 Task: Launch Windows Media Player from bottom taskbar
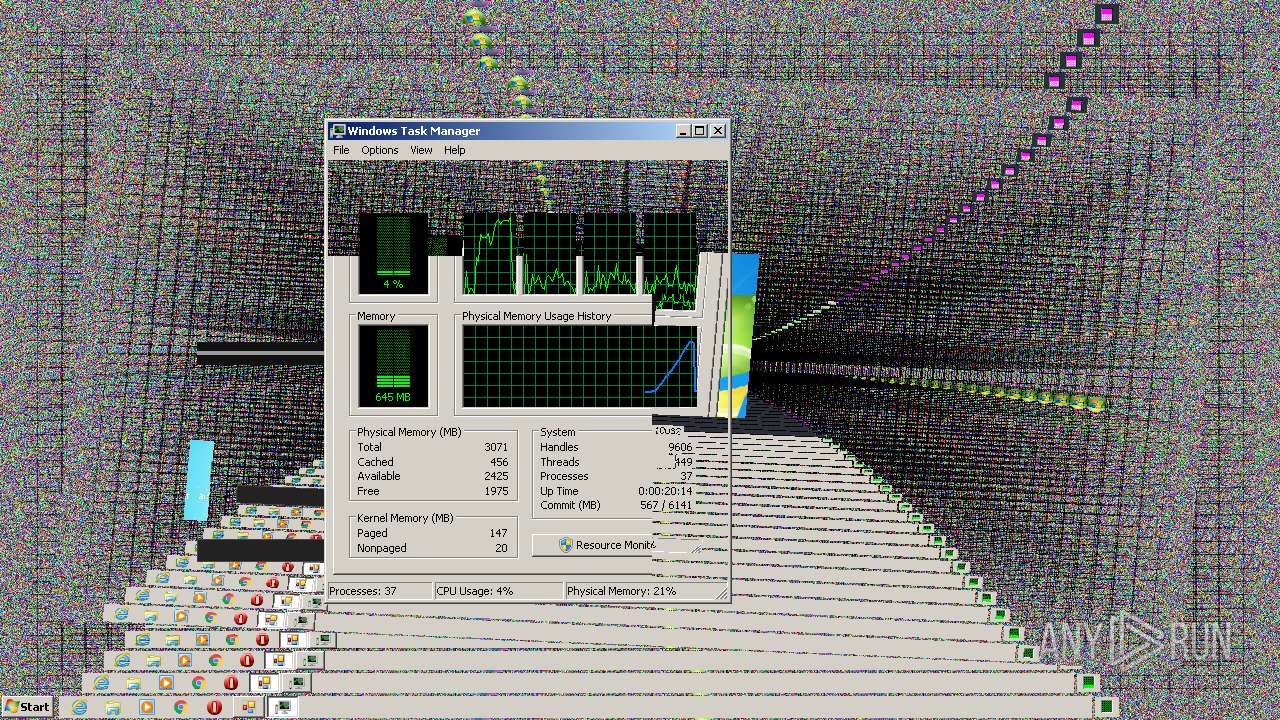[147, 707]
